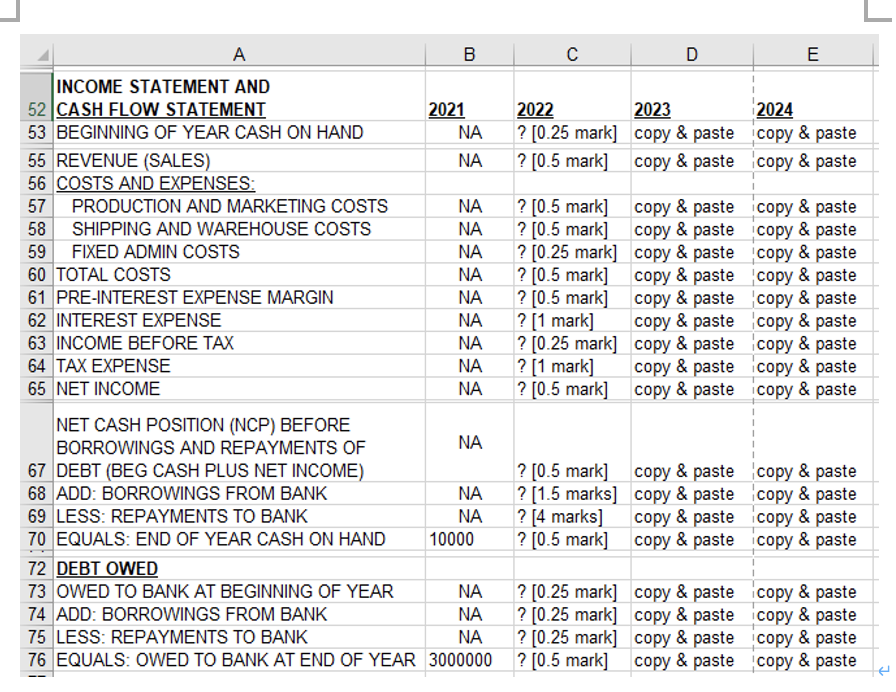Select 'INCOME BEFORE TAX' label cell

[x=239, y=343]
